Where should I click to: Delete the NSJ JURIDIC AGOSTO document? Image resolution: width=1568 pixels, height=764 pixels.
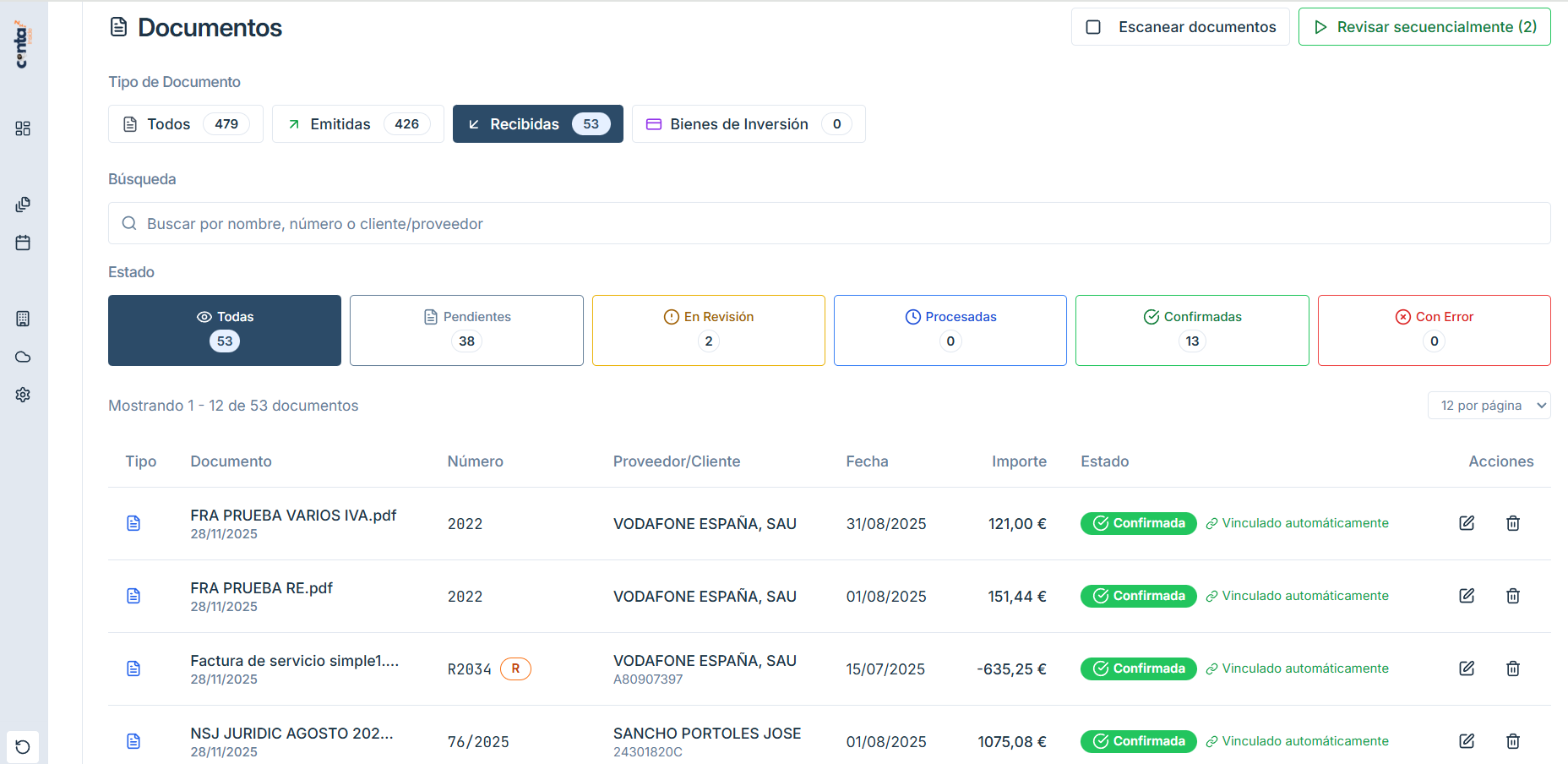click(x=1512, y=741)
